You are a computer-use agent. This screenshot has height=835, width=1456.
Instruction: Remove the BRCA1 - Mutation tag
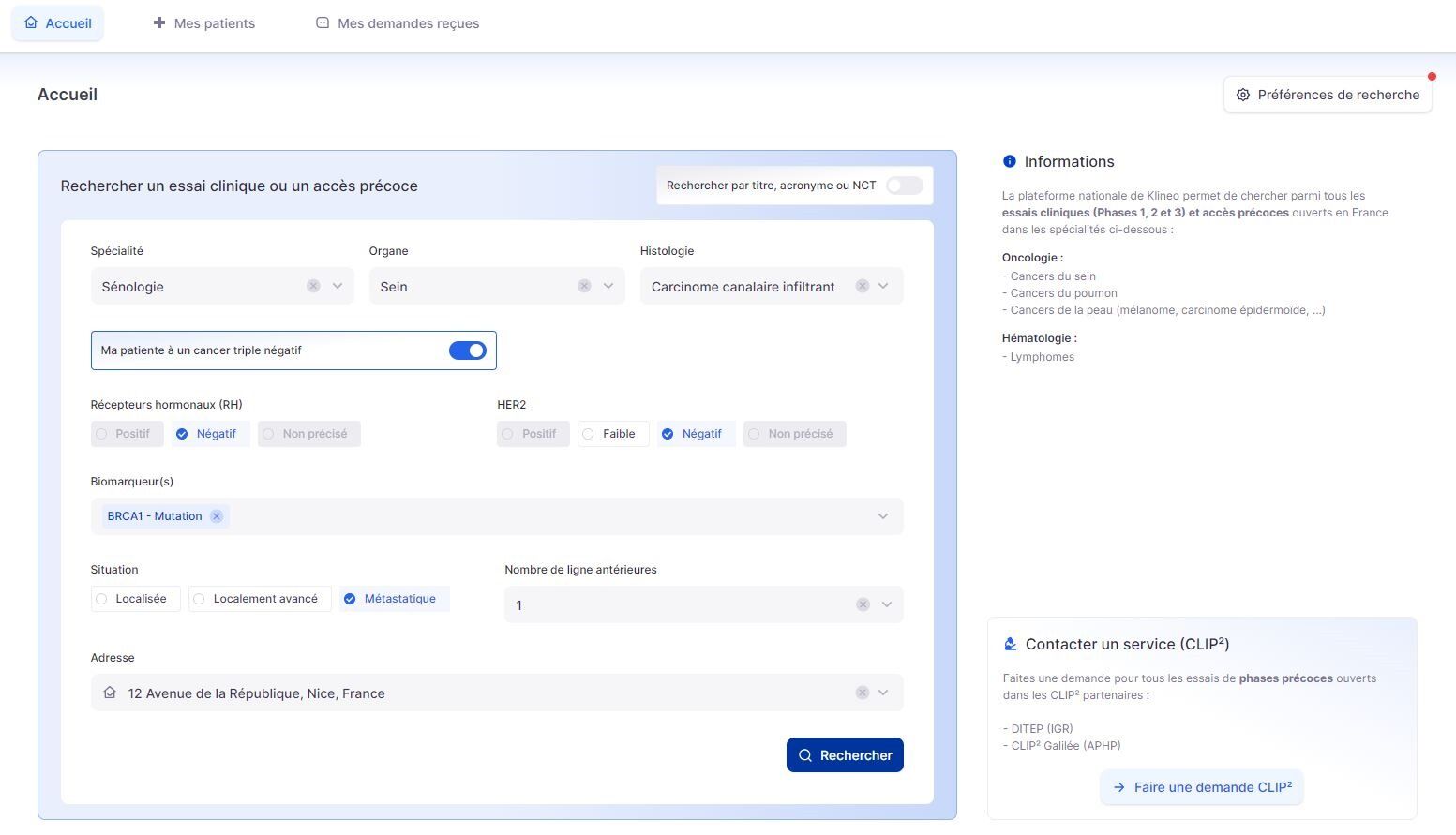[x=217, y=516]
